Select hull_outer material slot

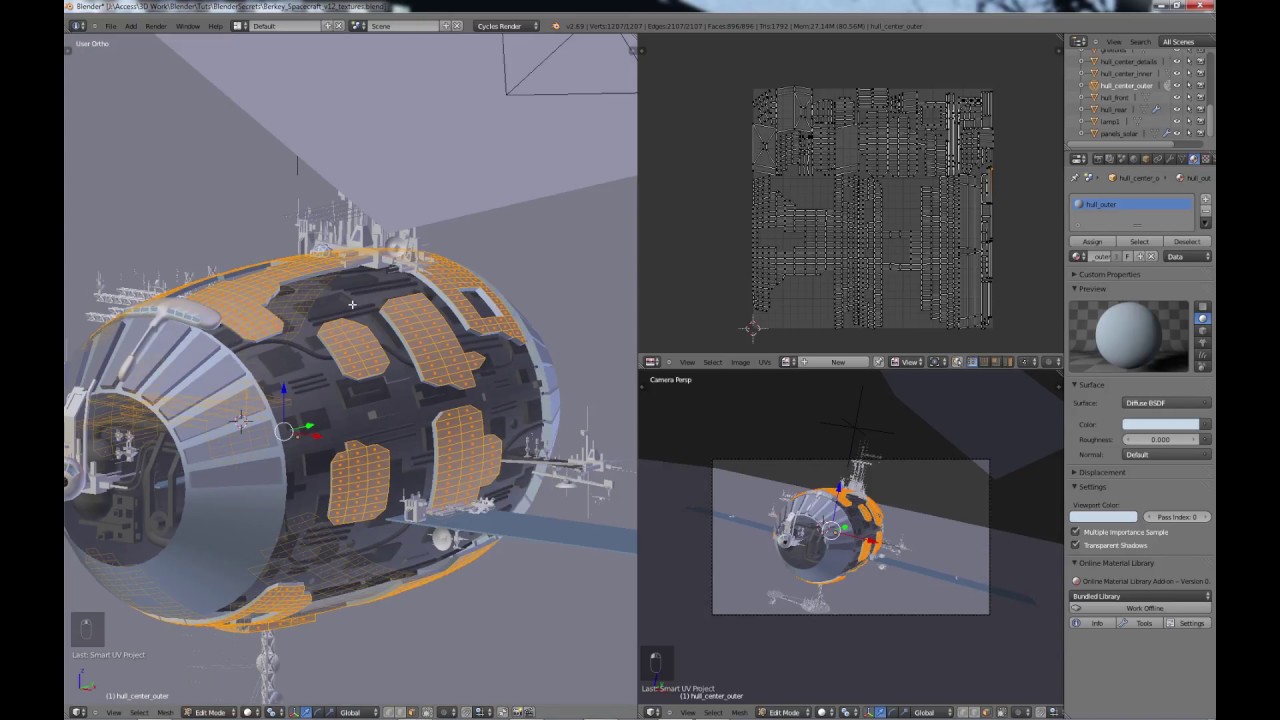coord(1131,204)
